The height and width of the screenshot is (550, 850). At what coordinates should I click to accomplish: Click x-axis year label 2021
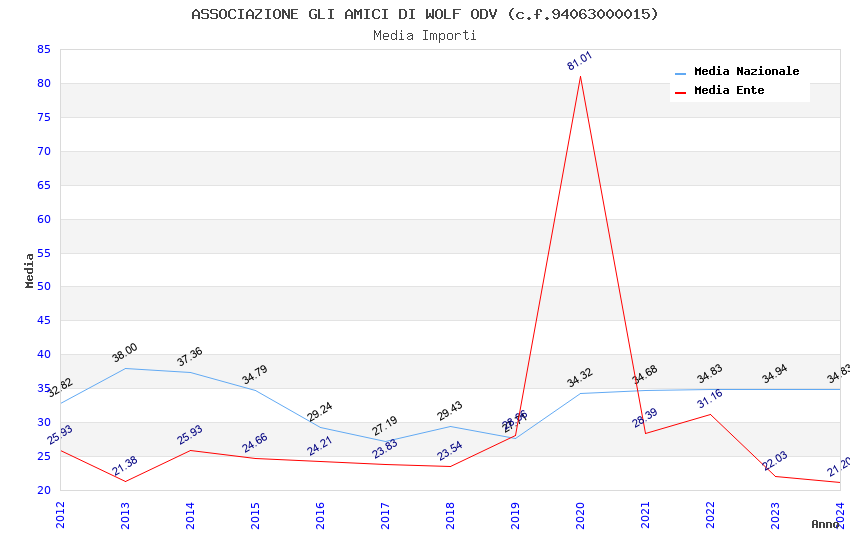tap(646, 515)
